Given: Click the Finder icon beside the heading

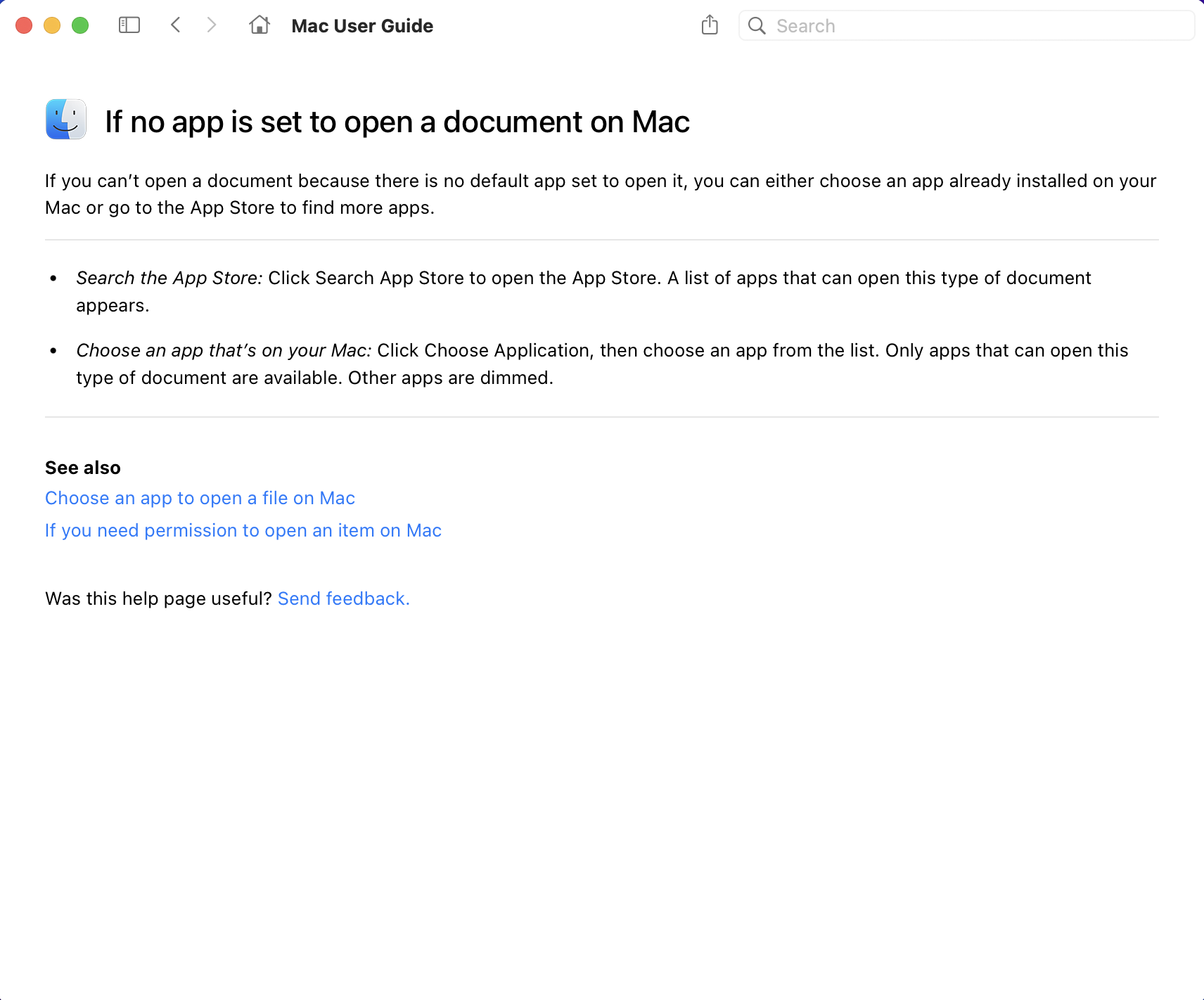Looking at the screenshot, I should point(66,119).
